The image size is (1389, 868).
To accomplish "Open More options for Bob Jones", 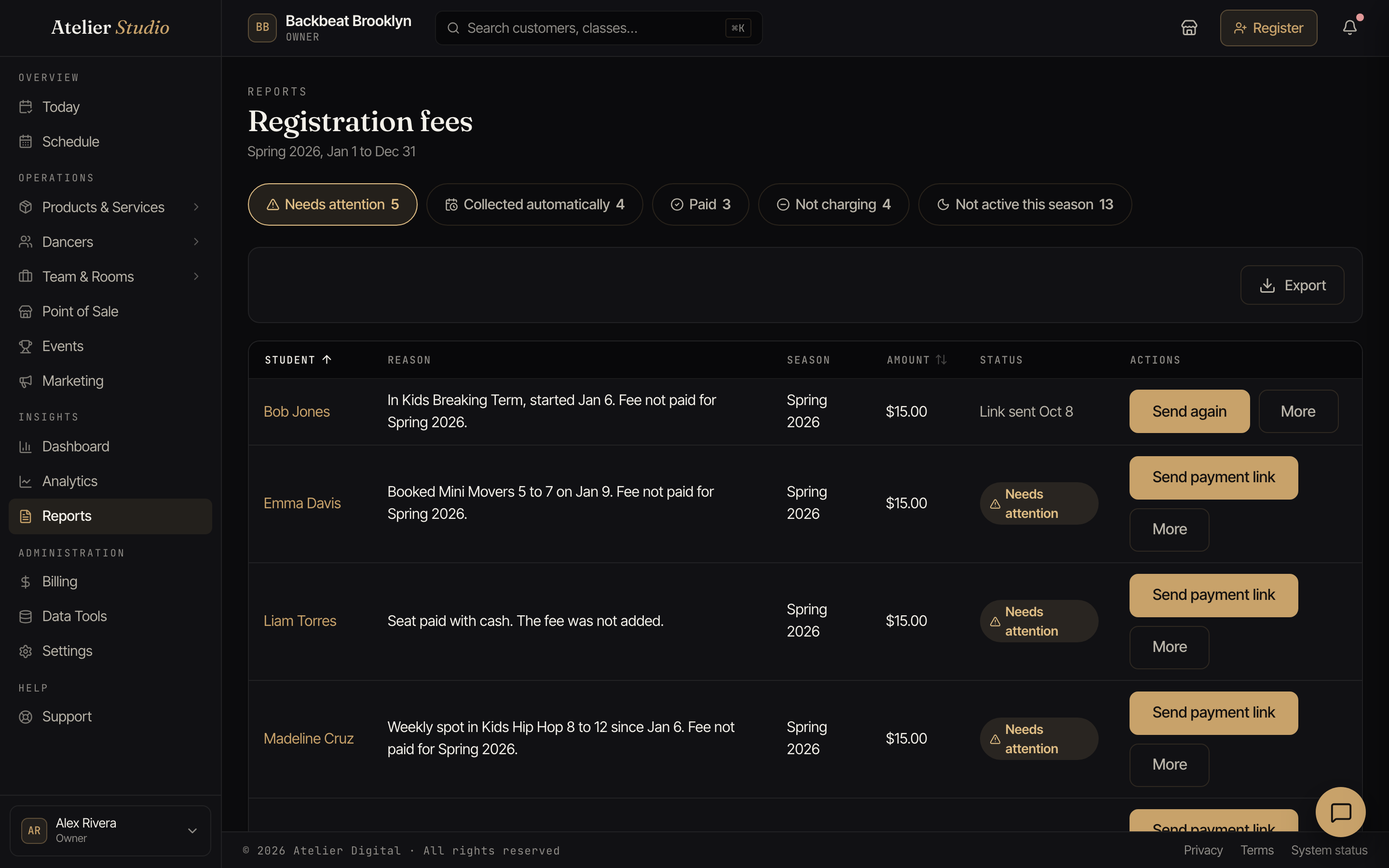I will click(1298, 411).
